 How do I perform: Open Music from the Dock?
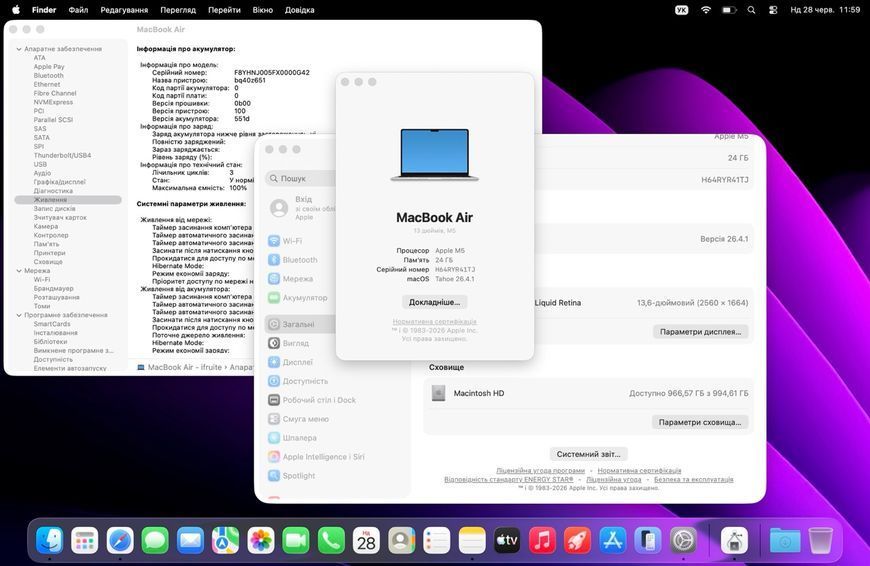(542, 540)
